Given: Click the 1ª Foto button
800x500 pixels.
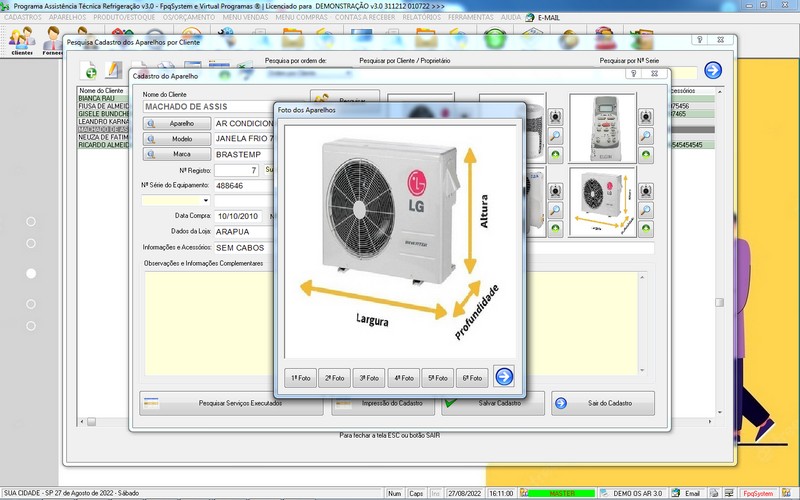Looking at the screenshot, I should 301,378.
